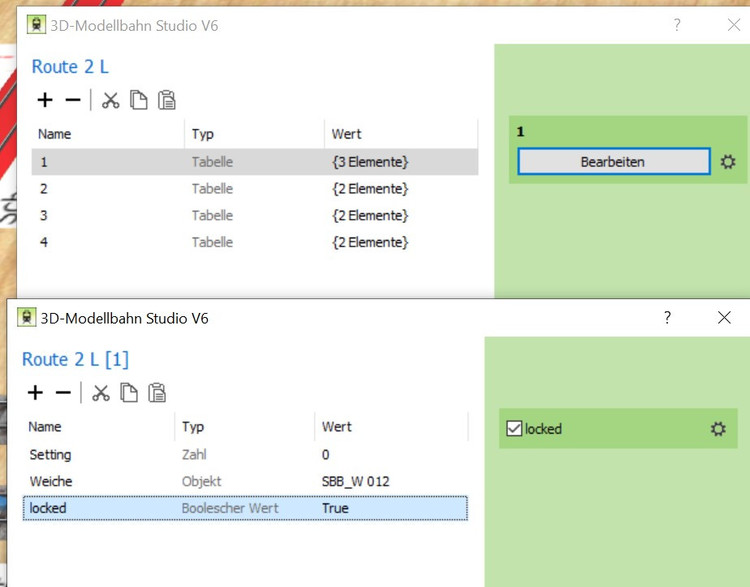Viewport: 750px width, 587px height.
Task: Cut selection with scissors in Route 2 L [1] window
Action: tap(101, 393)
